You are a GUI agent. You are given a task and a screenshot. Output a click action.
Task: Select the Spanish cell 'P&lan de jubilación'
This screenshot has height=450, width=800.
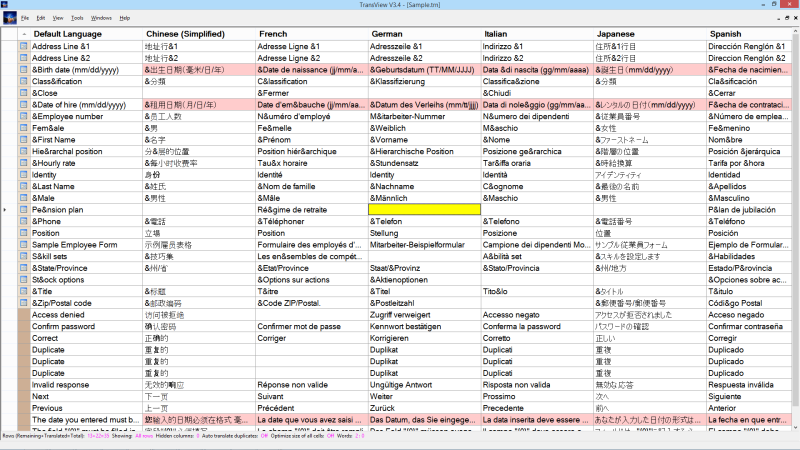pyautogui.click(x=749, y=210)
